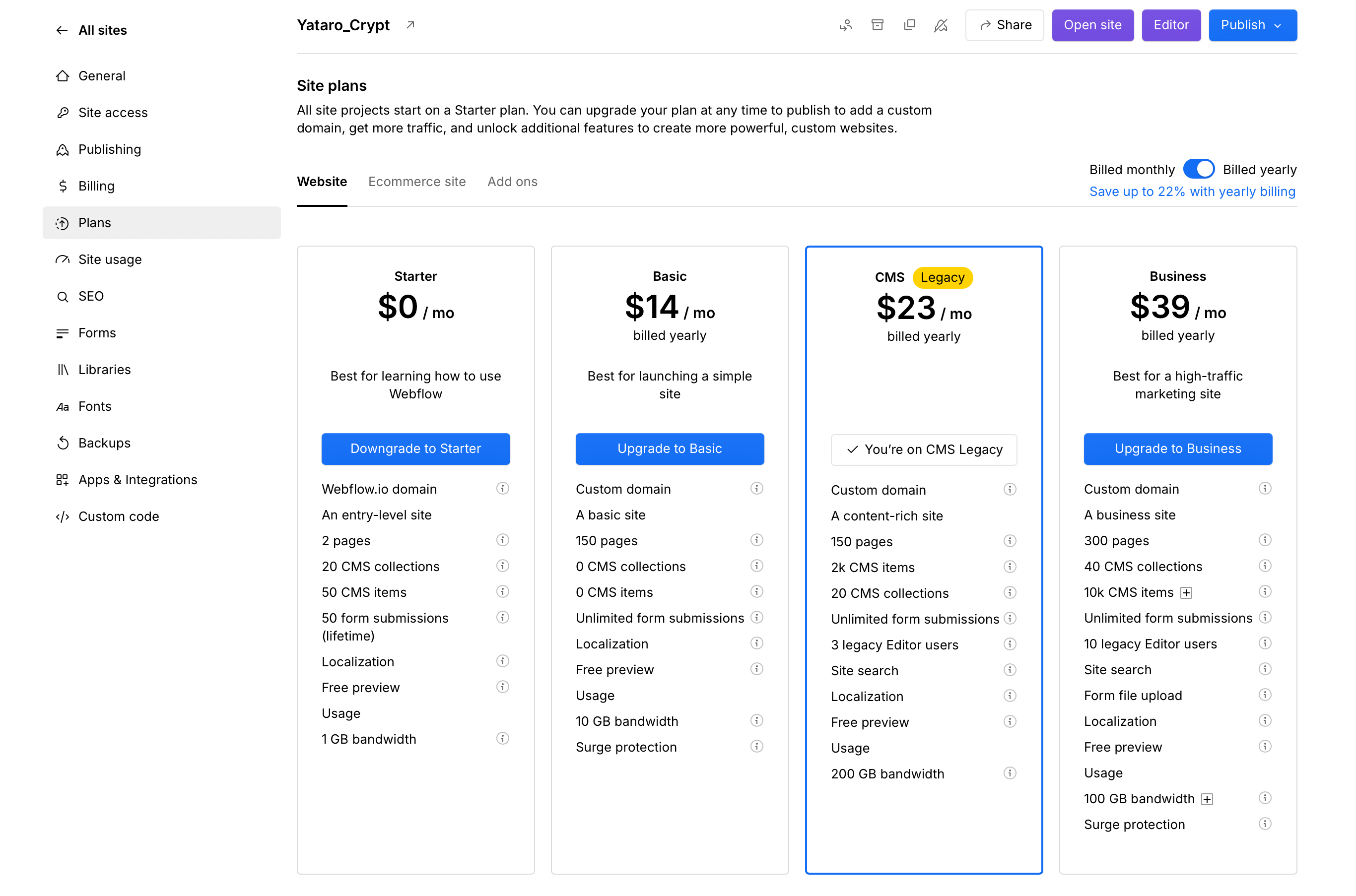This screenshot has height=896, width=1356.
Task: Click the Legacy badge on CMS plan
Action: pyautogui.click(x=943, y=278)
